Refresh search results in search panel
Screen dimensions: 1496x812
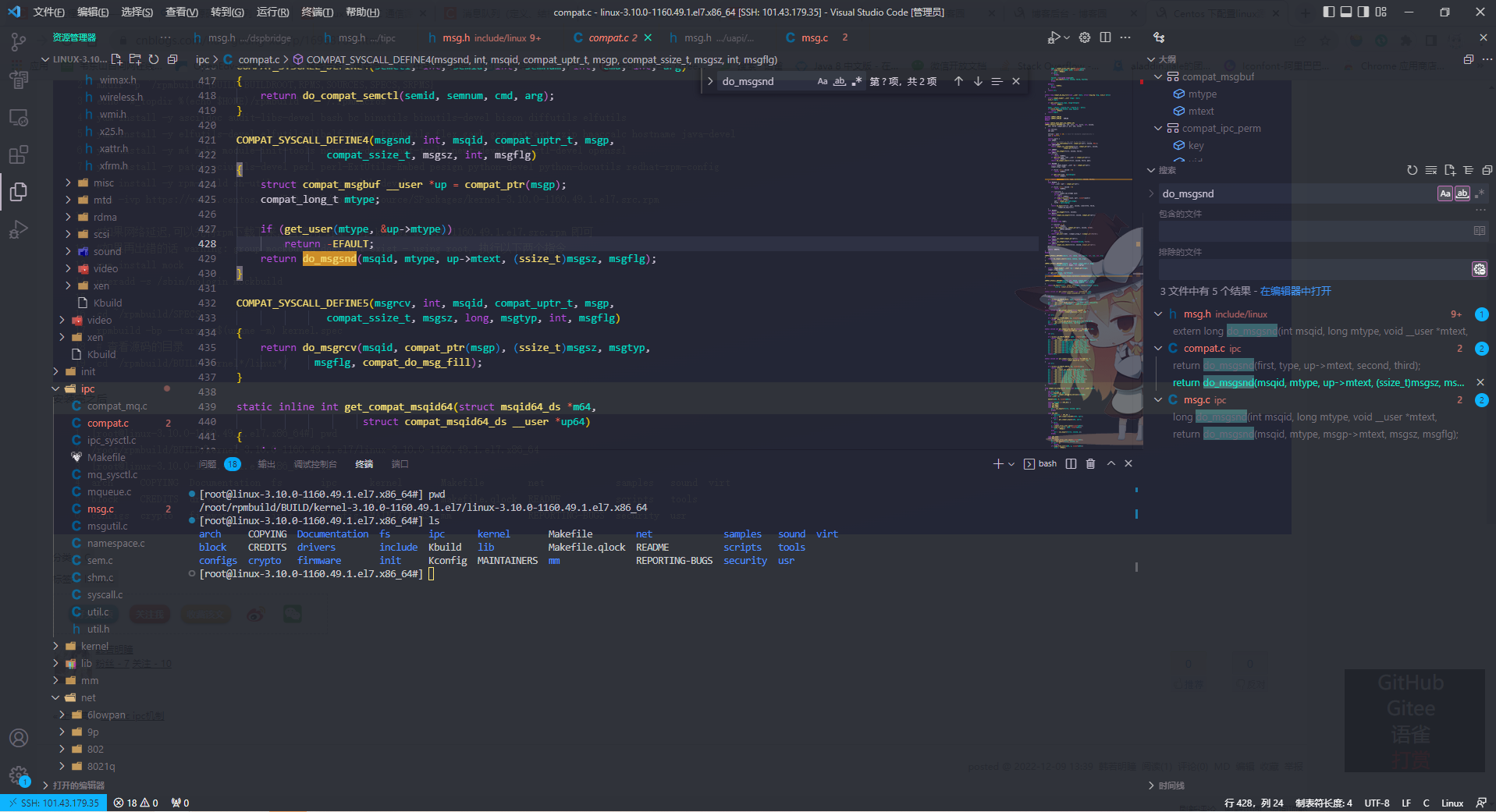point(1412,170)
